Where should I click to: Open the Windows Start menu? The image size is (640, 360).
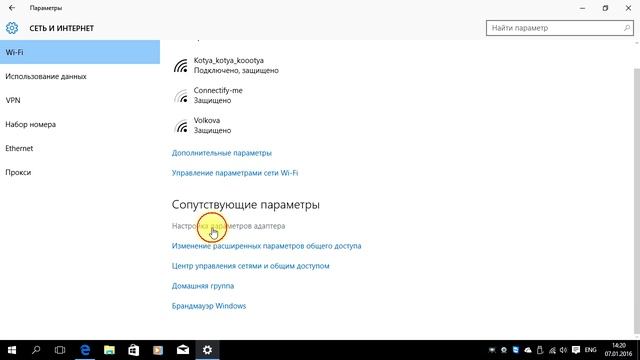coord(12,350)
